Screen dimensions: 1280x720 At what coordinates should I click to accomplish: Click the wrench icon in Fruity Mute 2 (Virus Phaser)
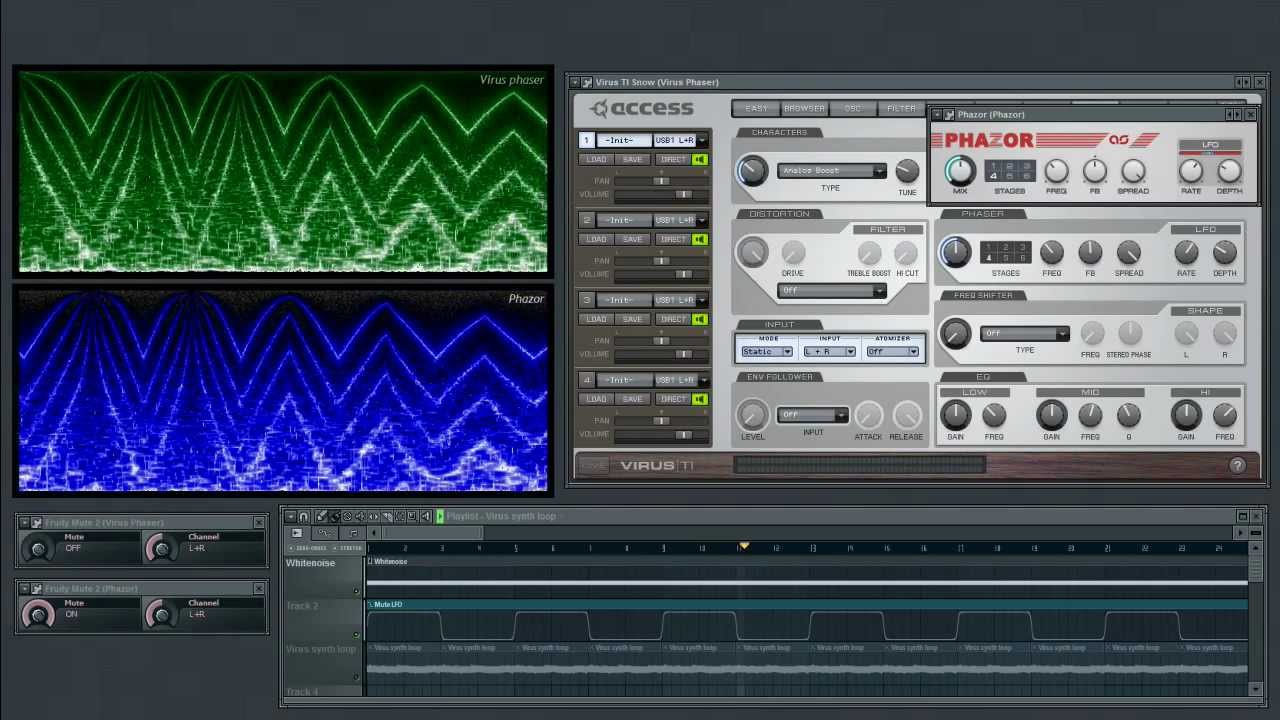click(x=36, y=523)
